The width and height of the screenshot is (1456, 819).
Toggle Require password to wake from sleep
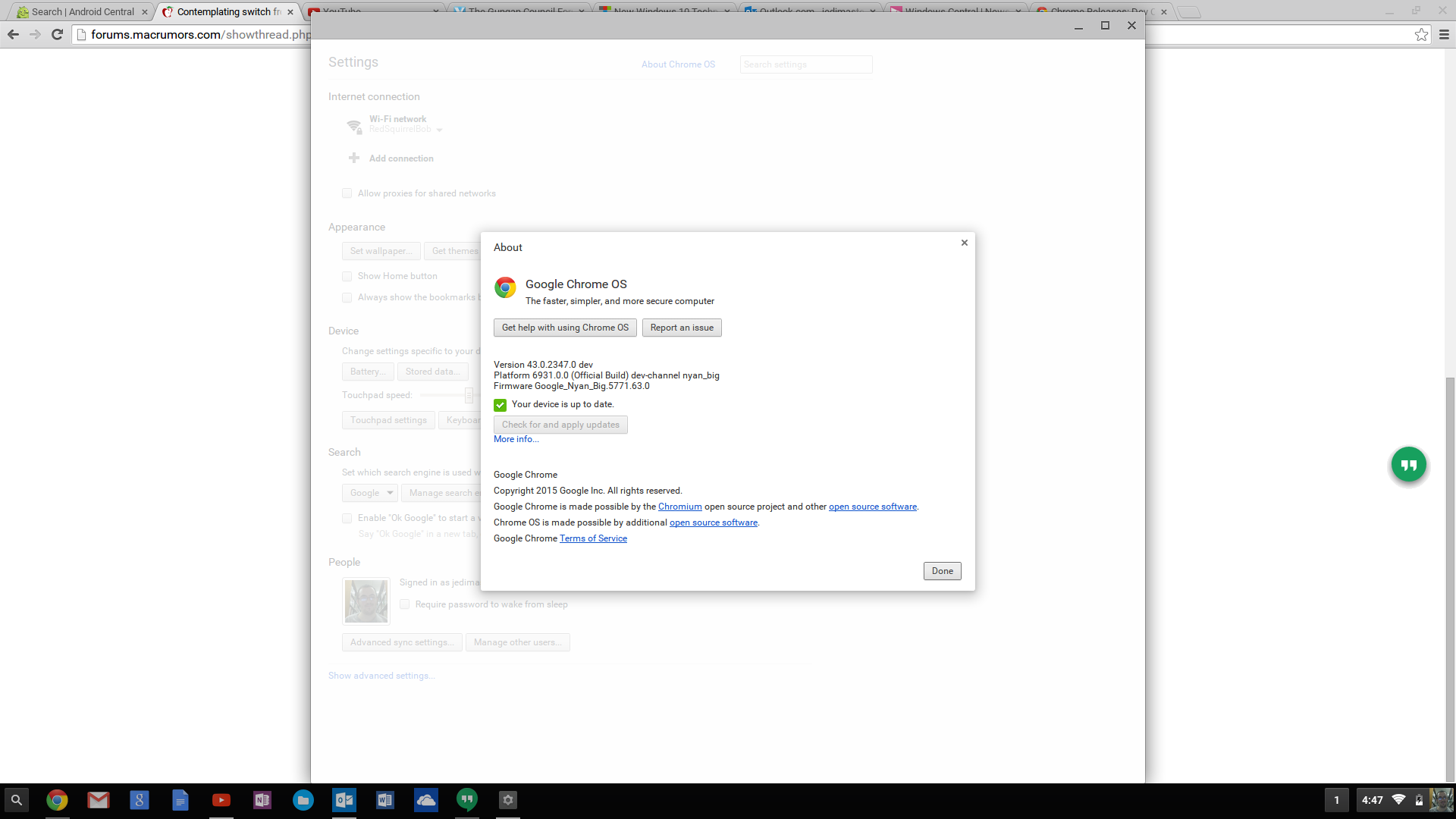click(x=404, y=604)
